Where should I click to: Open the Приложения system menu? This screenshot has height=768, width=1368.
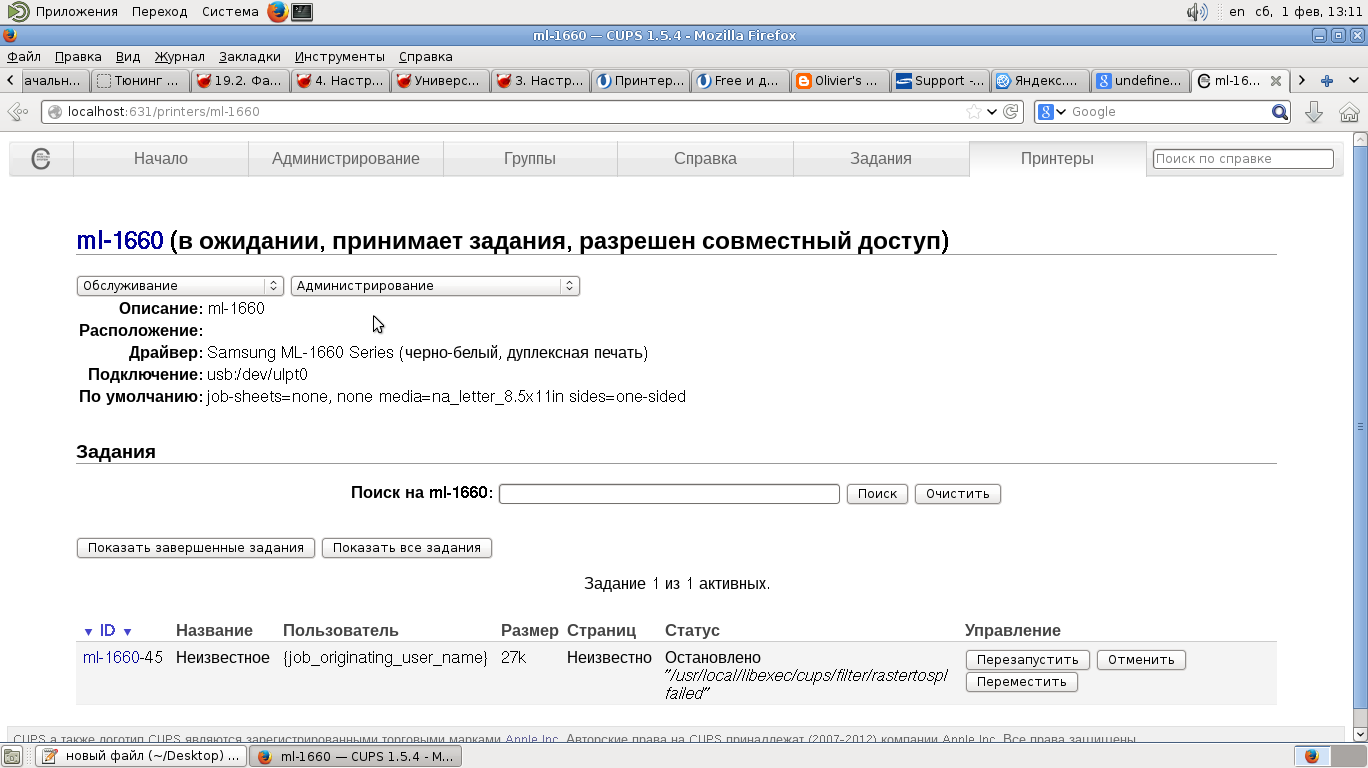point(77,12)
